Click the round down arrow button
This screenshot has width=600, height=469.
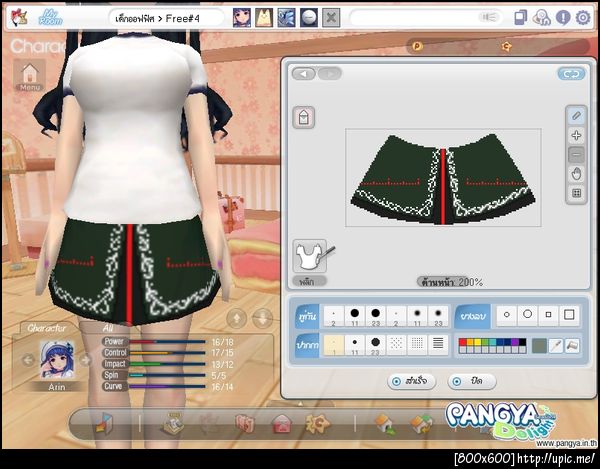[x=263, y=318]
